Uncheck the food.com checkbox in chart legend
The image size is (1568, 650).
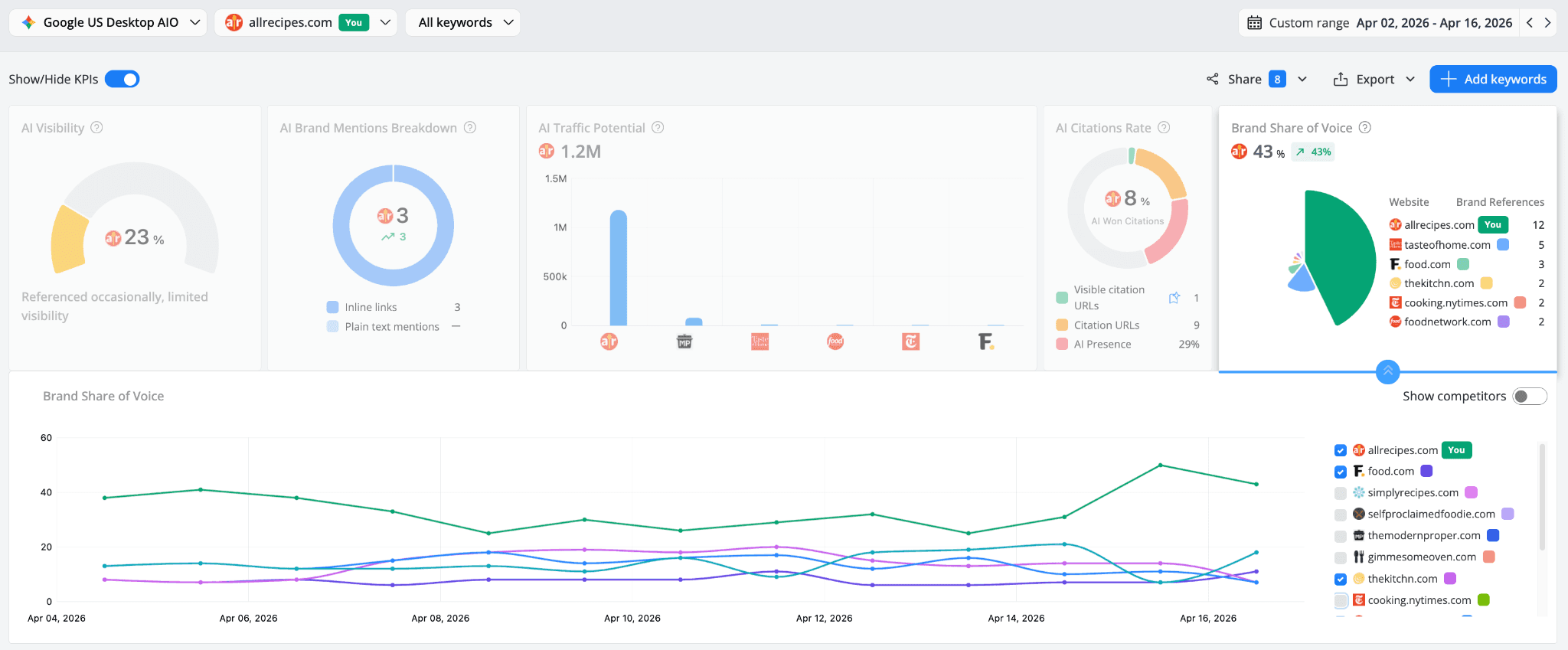pos(1340,472)
